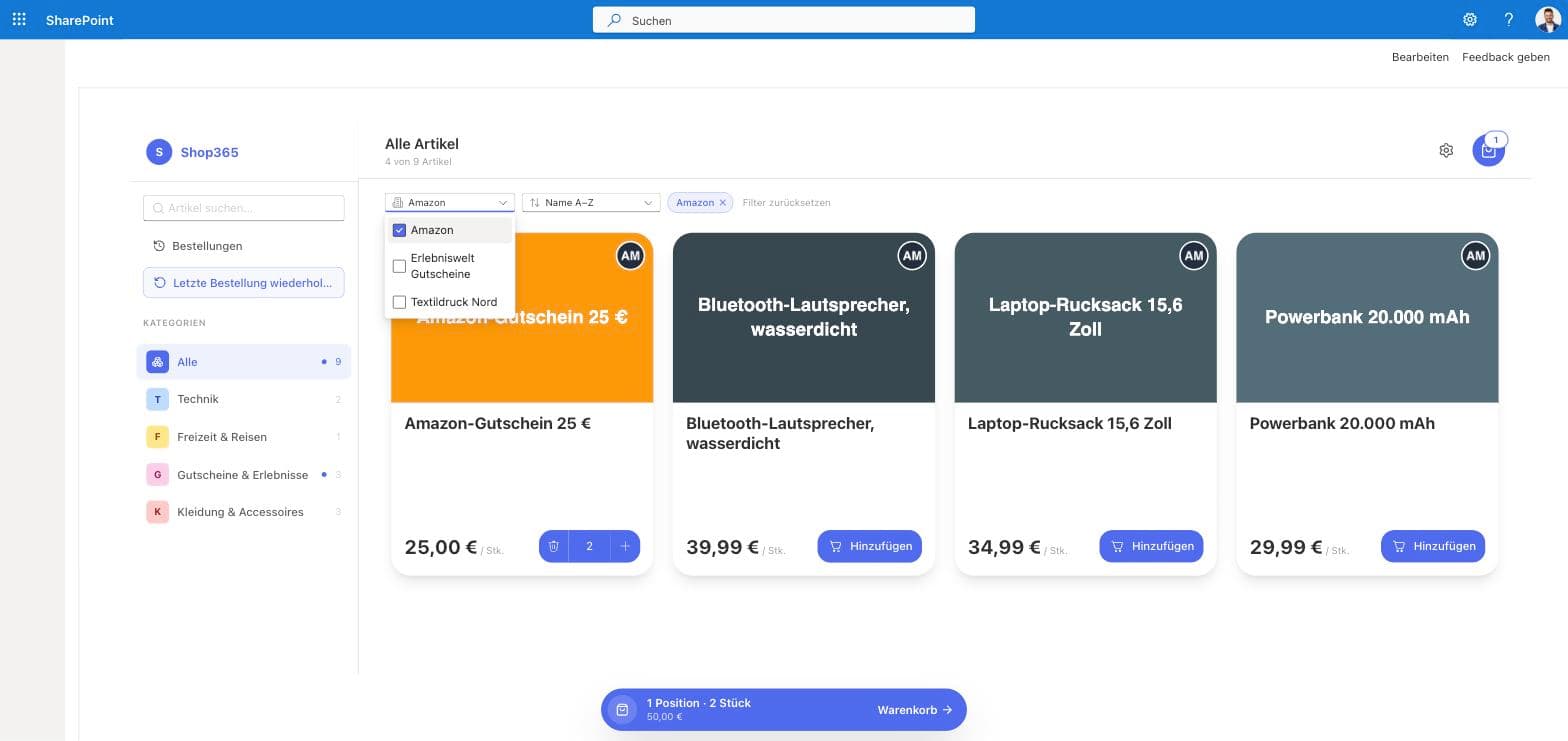This screenshot has width=1568, height=741.
Task: Click the Alle Artikel heading
Action: pyautogui.click(x=422, y=144)
